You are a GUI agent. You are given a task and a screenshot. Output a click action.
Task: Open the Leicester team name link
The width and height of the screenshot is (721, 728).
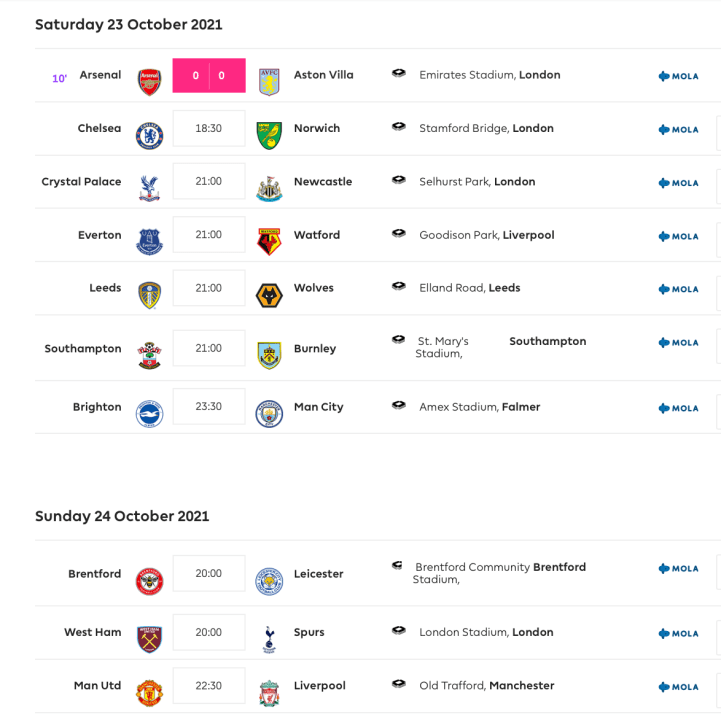(x=318, y=574)
